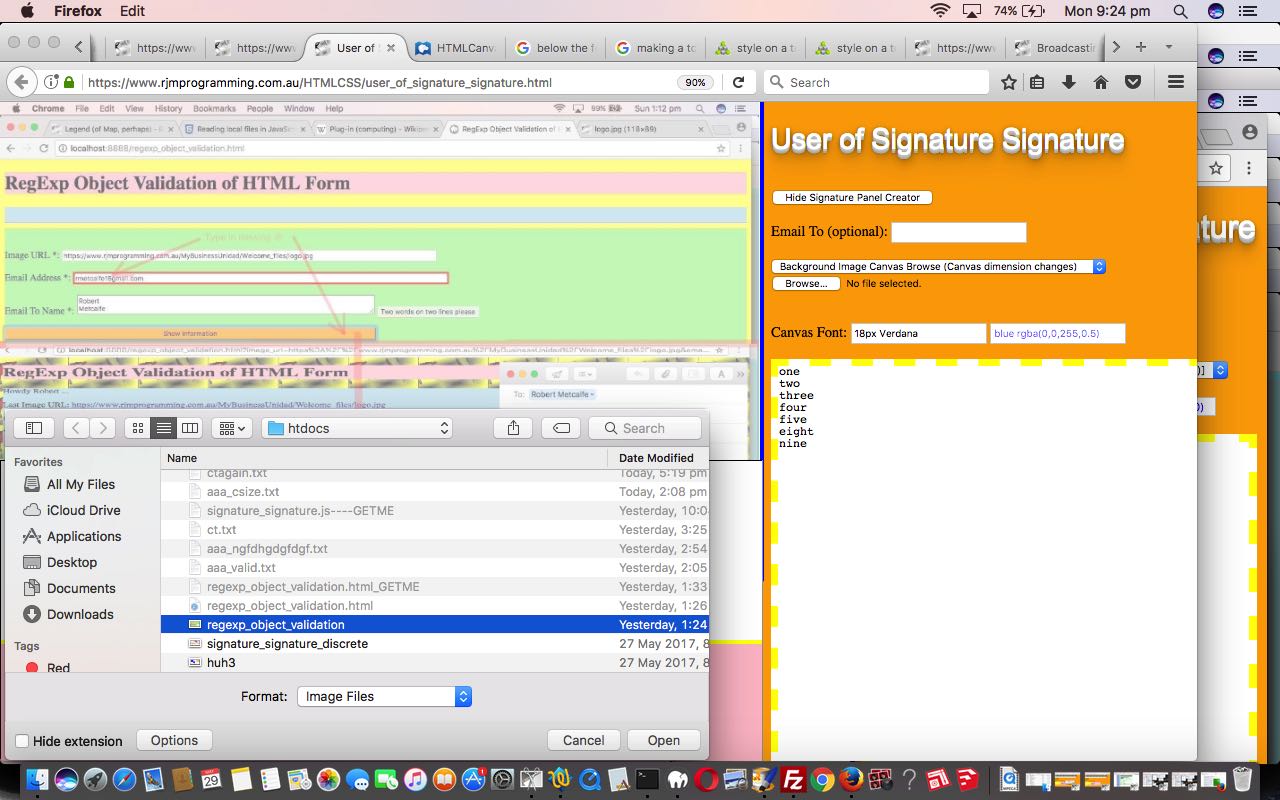This screenshot has height=800, width=1280.
Task: Enable the Hide extension checkbox
Action: pos(22,741)
